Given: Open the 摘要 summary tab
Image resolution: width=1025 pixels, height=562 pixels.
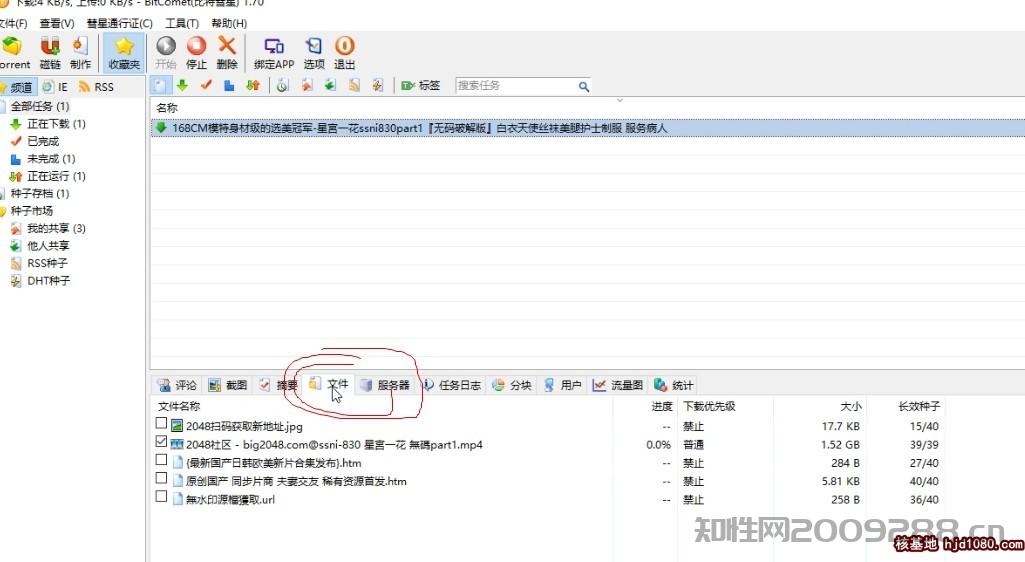Looking at the screenshot, I should pos(278,385).
